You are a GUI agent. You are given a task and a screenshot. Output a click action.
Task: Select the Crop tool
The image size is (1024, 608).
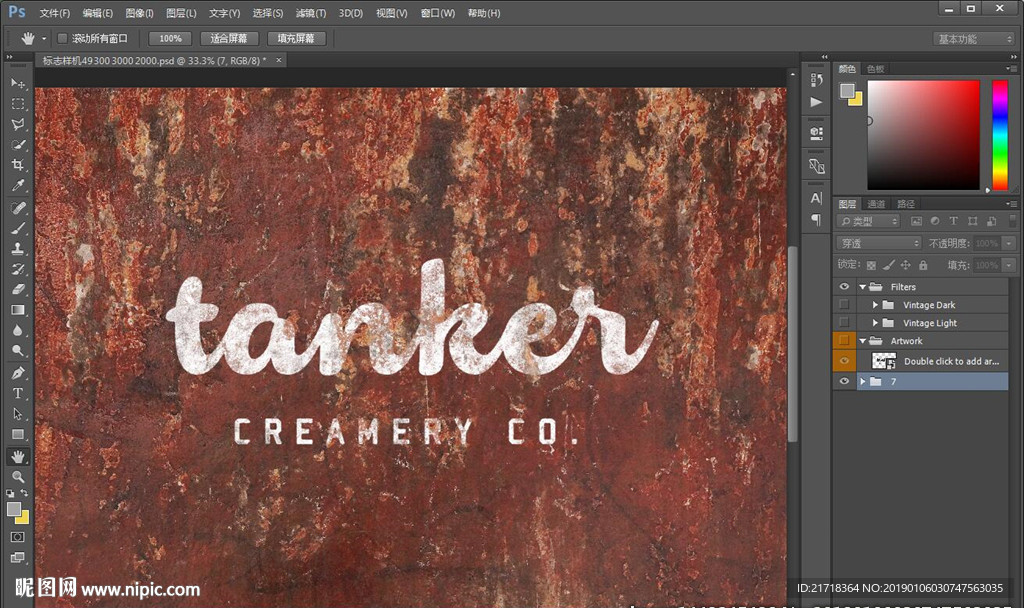pyautogui.click(x=18, y=165)
